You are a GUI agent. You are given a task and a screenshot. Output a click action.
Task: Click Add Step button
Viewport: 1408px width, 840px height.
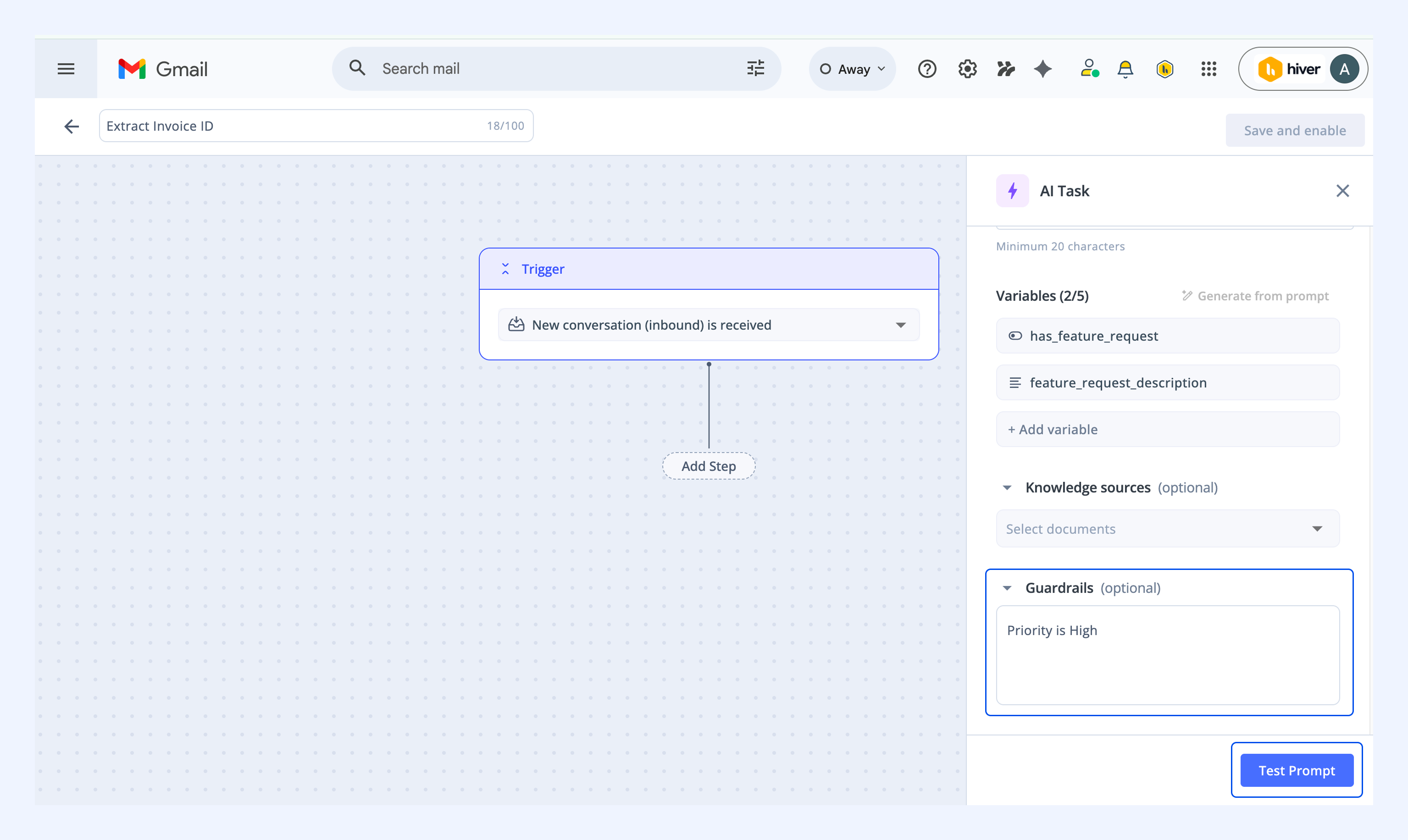(709, 466)
